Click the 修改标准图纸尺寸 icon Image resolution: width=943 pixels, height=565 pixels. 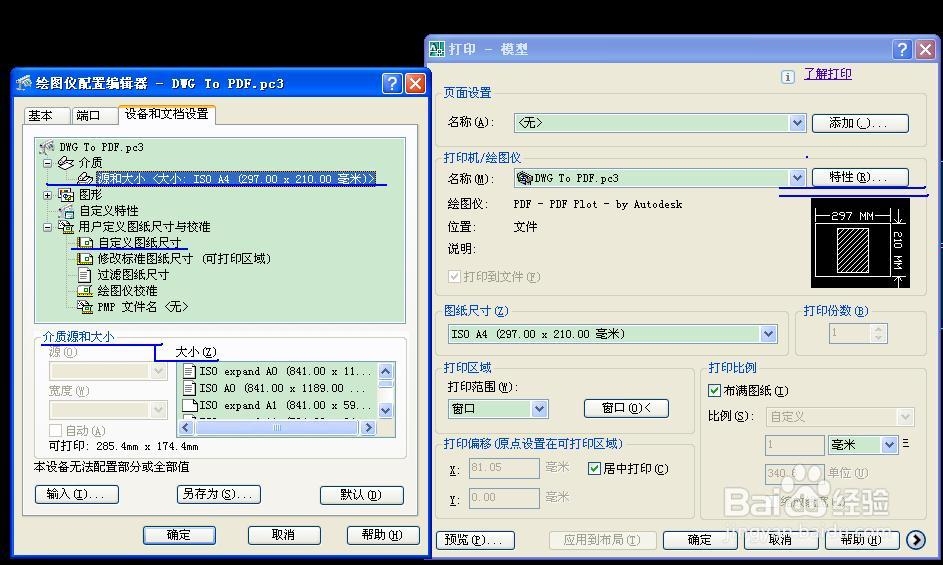click(x=85, y=259)
